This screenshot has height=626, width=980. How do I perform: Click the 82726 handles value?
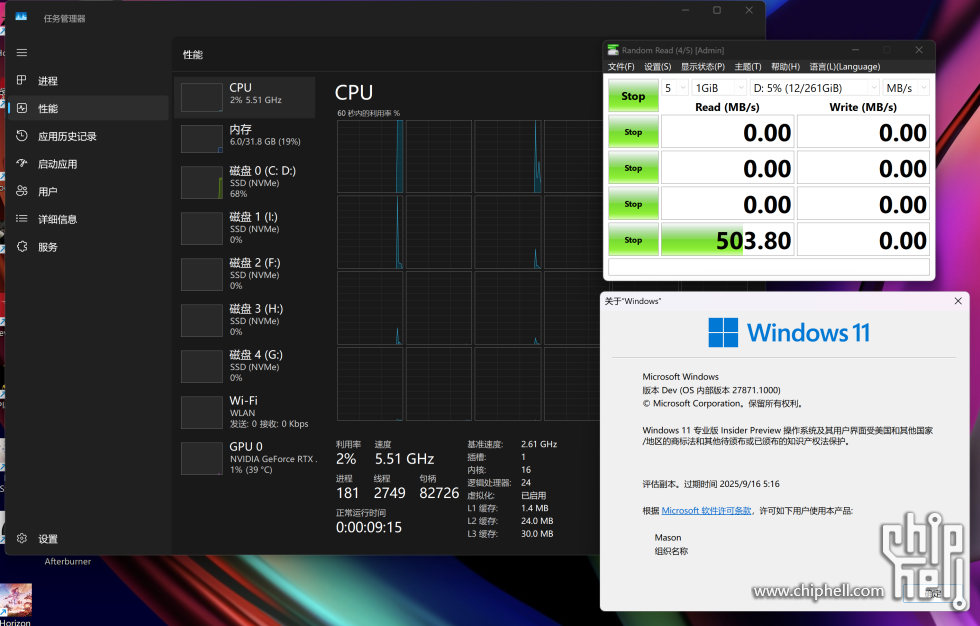point(439,493)
